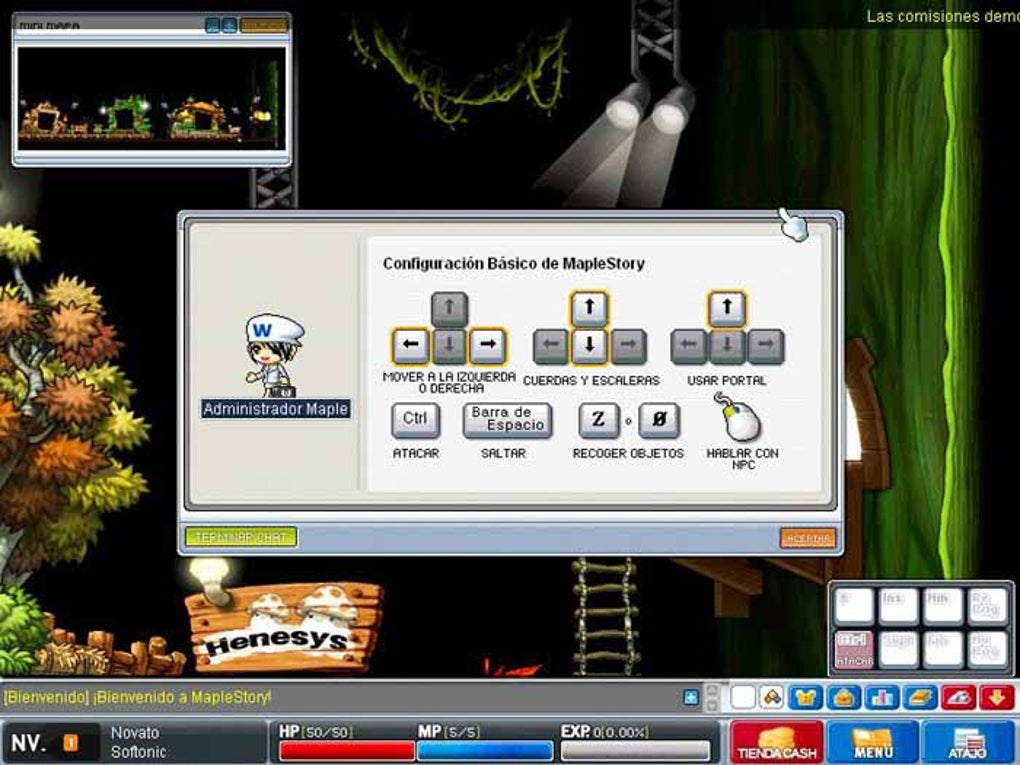Click the rope ladder below the dialog
The height and width of the screenshot is (765, 1020).
[x=605, y=615]
